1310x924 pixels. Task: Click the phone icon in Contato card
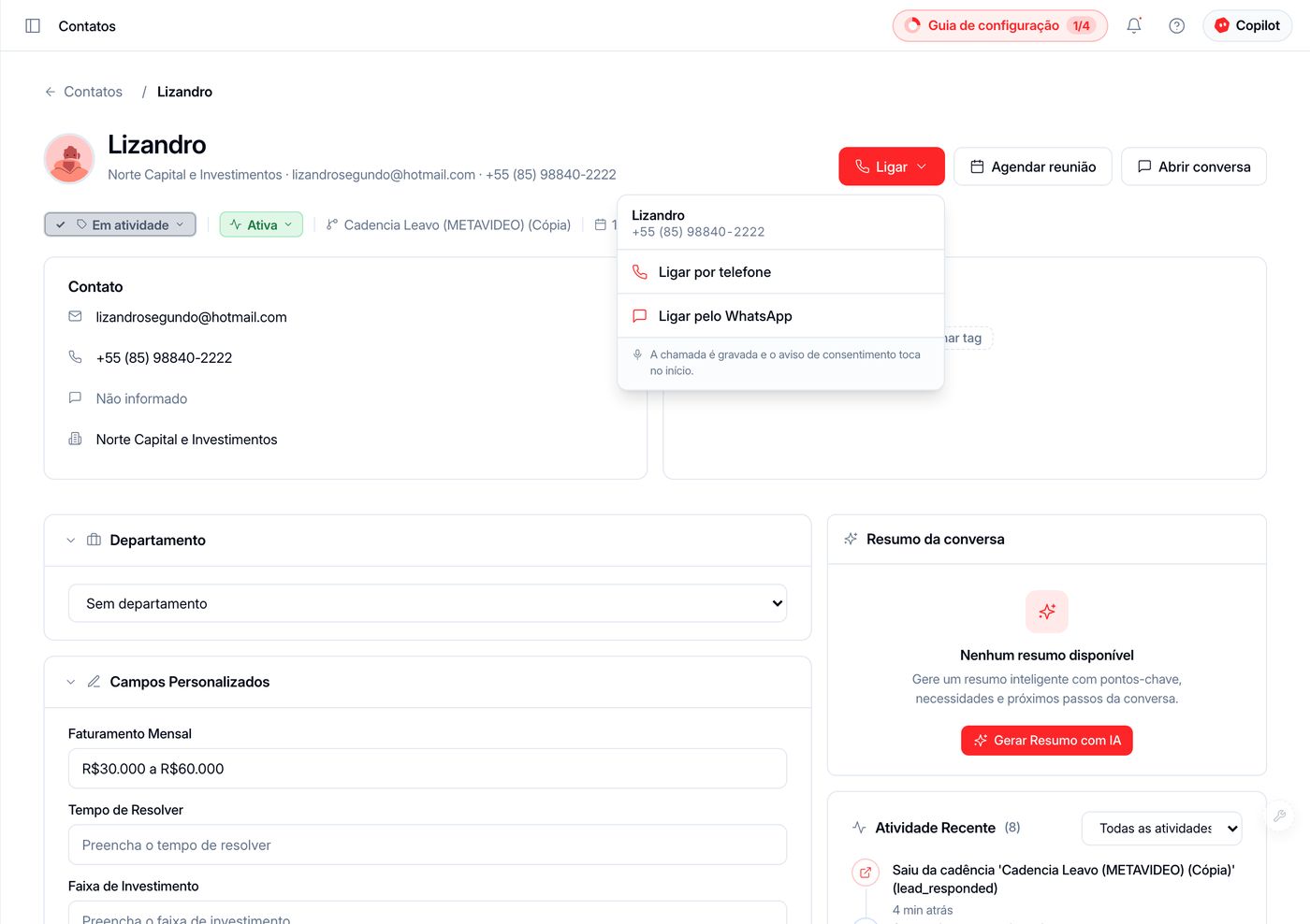(75, 357)
